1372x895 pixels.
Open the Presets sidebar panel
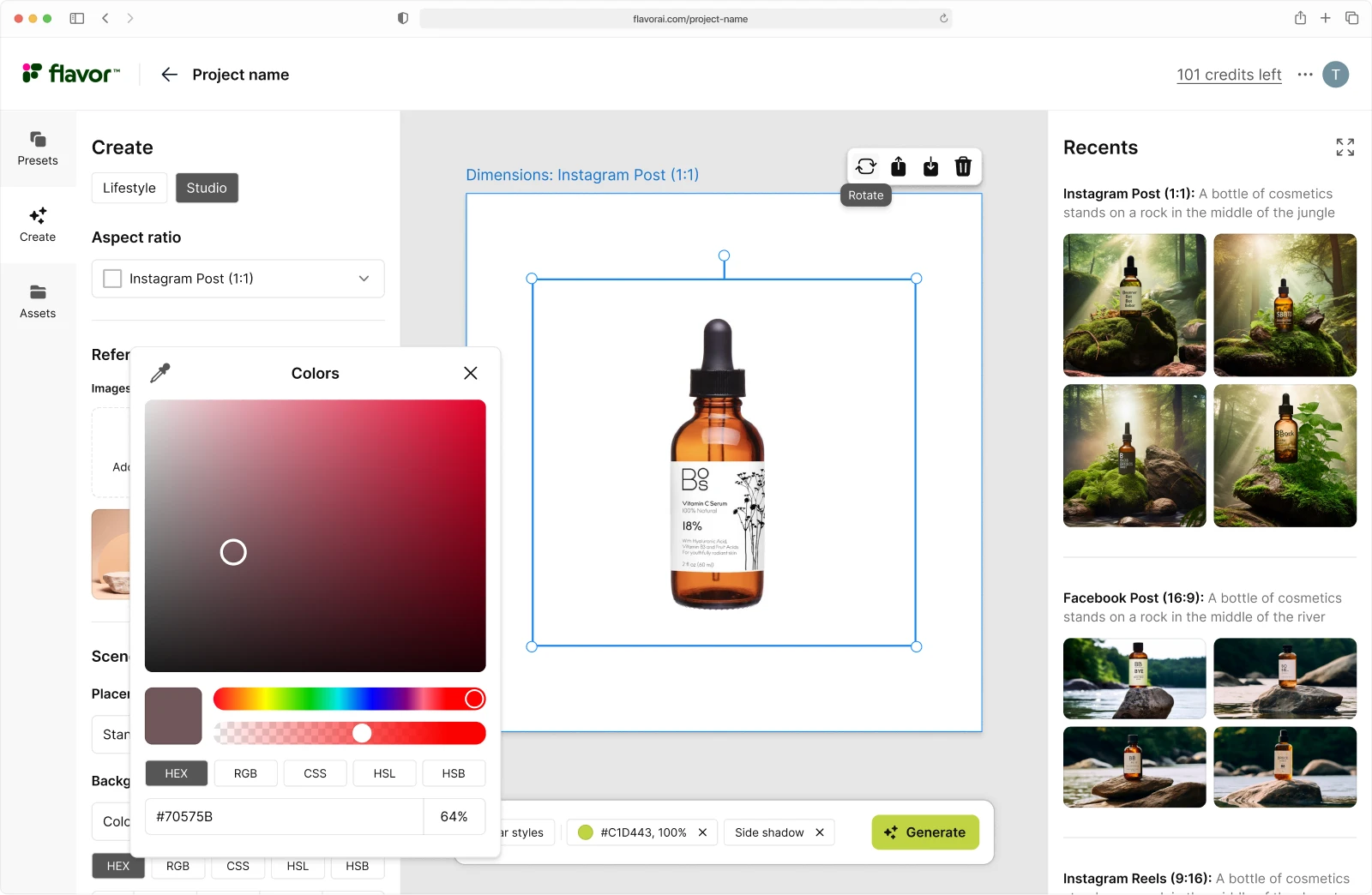pos(38,148)
